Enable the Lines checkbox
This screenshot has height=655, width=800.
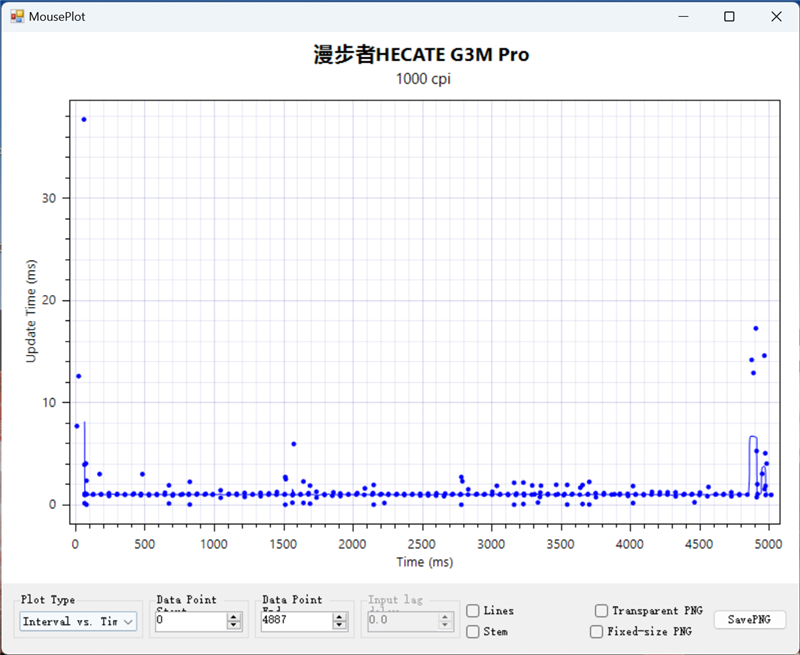coord(473,611)
